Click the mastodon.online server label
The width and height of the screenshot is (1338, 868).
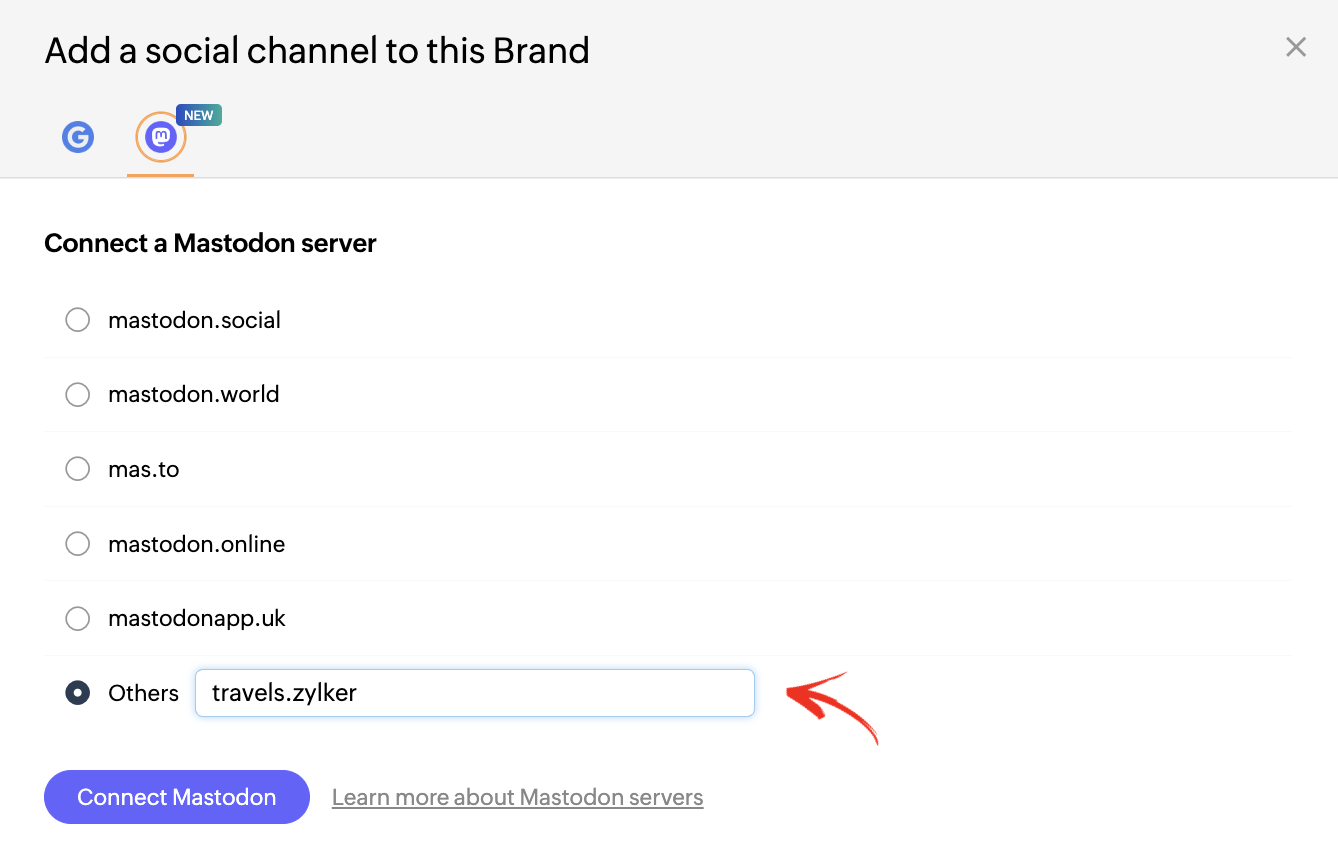196,544
